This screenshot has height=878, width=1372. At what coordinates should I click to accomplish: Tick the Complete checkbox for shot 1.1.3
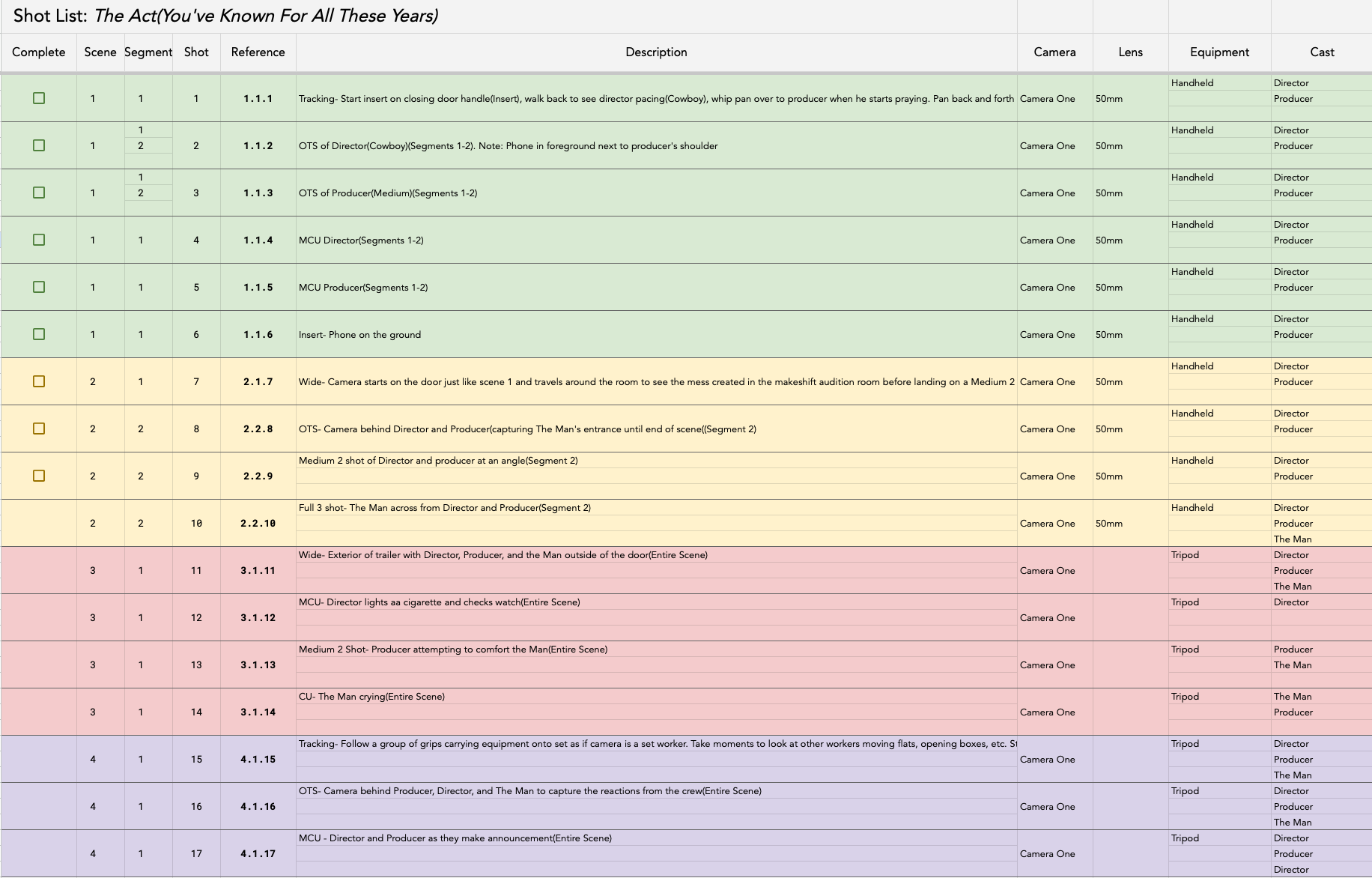pos(39,193)
